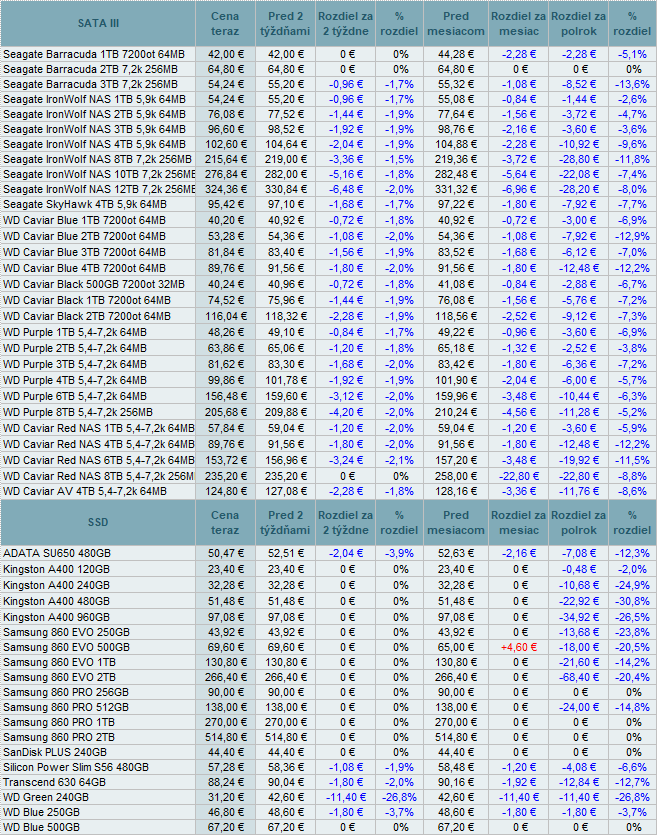Click 'Rozdiel za 2 týždne' header in SSD table
The width and height of the screenshot is (657, 835).
pos(346,522)
